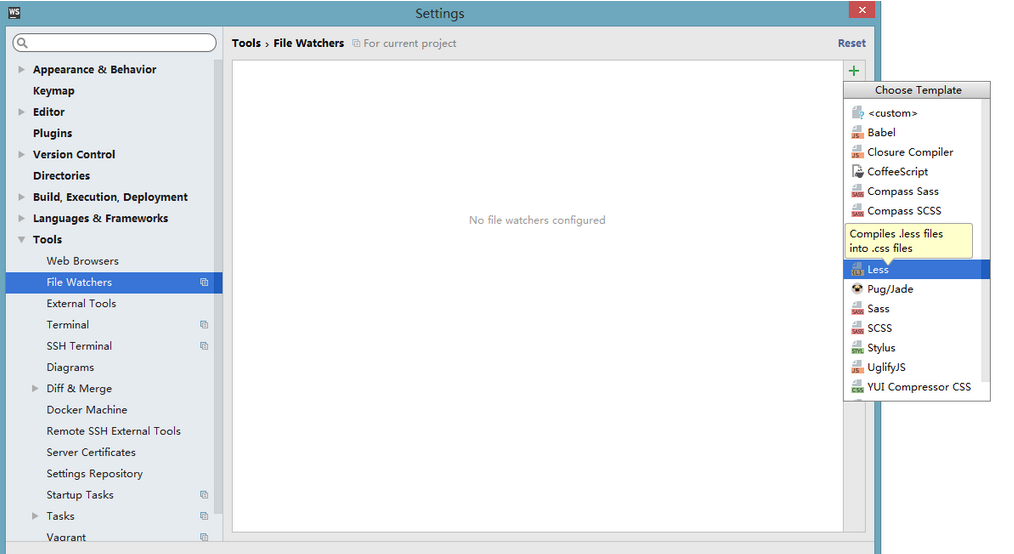Collapse the Tools section arrow
The height and width of the screenshot is (554, 1014).
pyautogui.click(x=21, y=239)
